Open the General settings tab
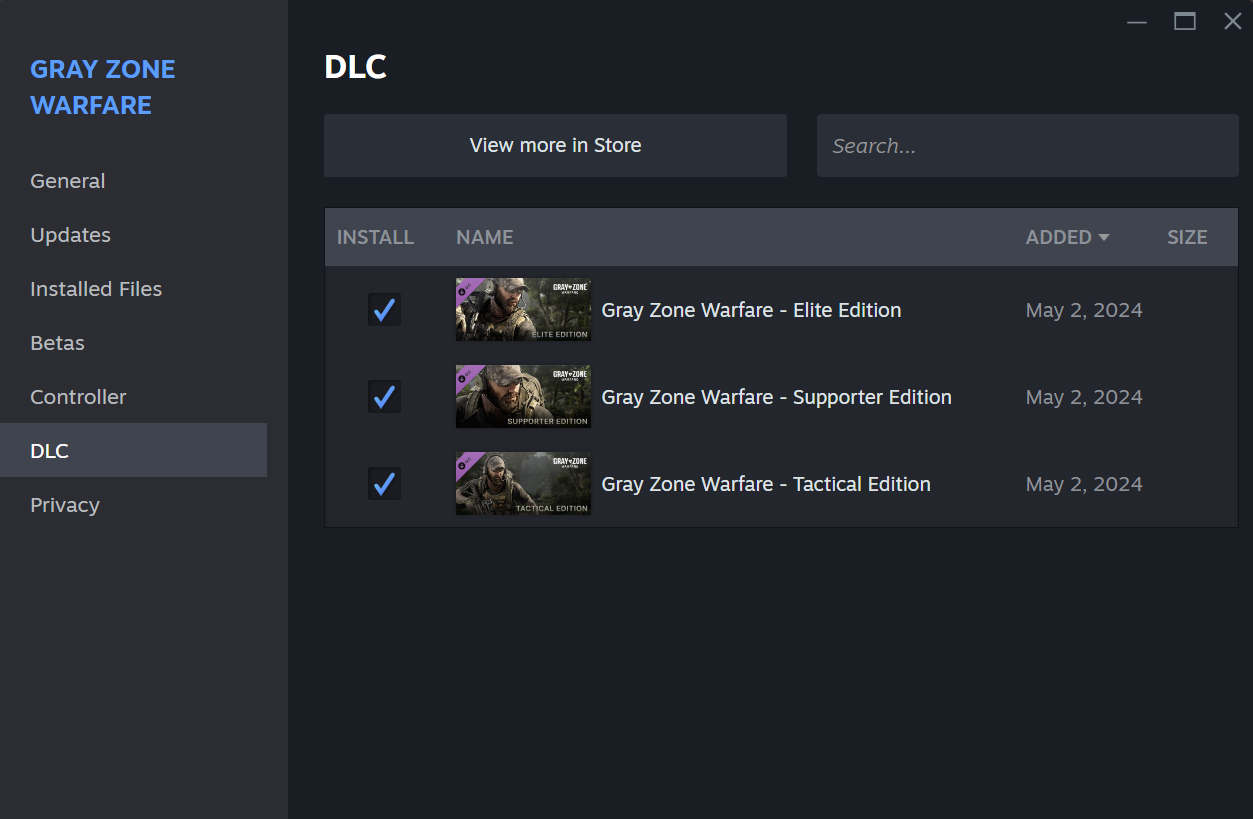The height and width of the screenshot is (819, 1253). pyautogui.click(x=68, y=181)
